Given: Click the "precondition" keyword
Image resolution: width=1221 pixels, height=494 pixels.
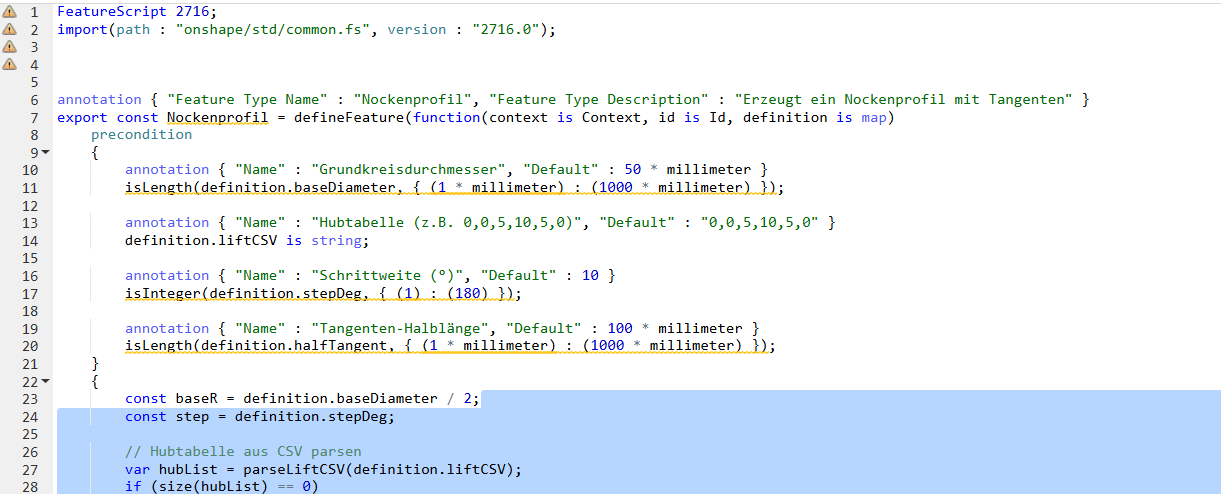Looking at the screenshot, I should point(141,135).
